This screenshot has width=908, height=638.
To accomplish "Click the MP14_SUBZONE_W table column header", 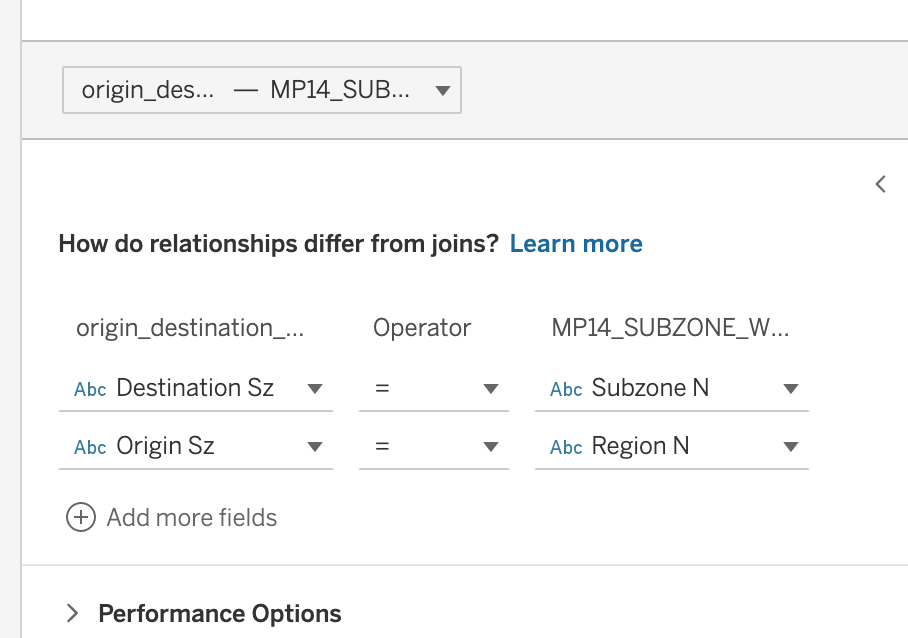I will pyautogui.click(x=670, y=328).
